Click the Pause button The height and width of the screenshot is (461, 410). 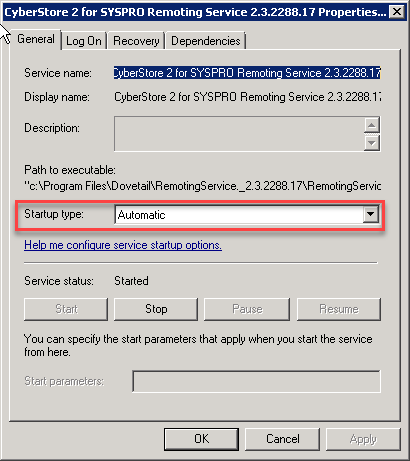pos(247,309)
